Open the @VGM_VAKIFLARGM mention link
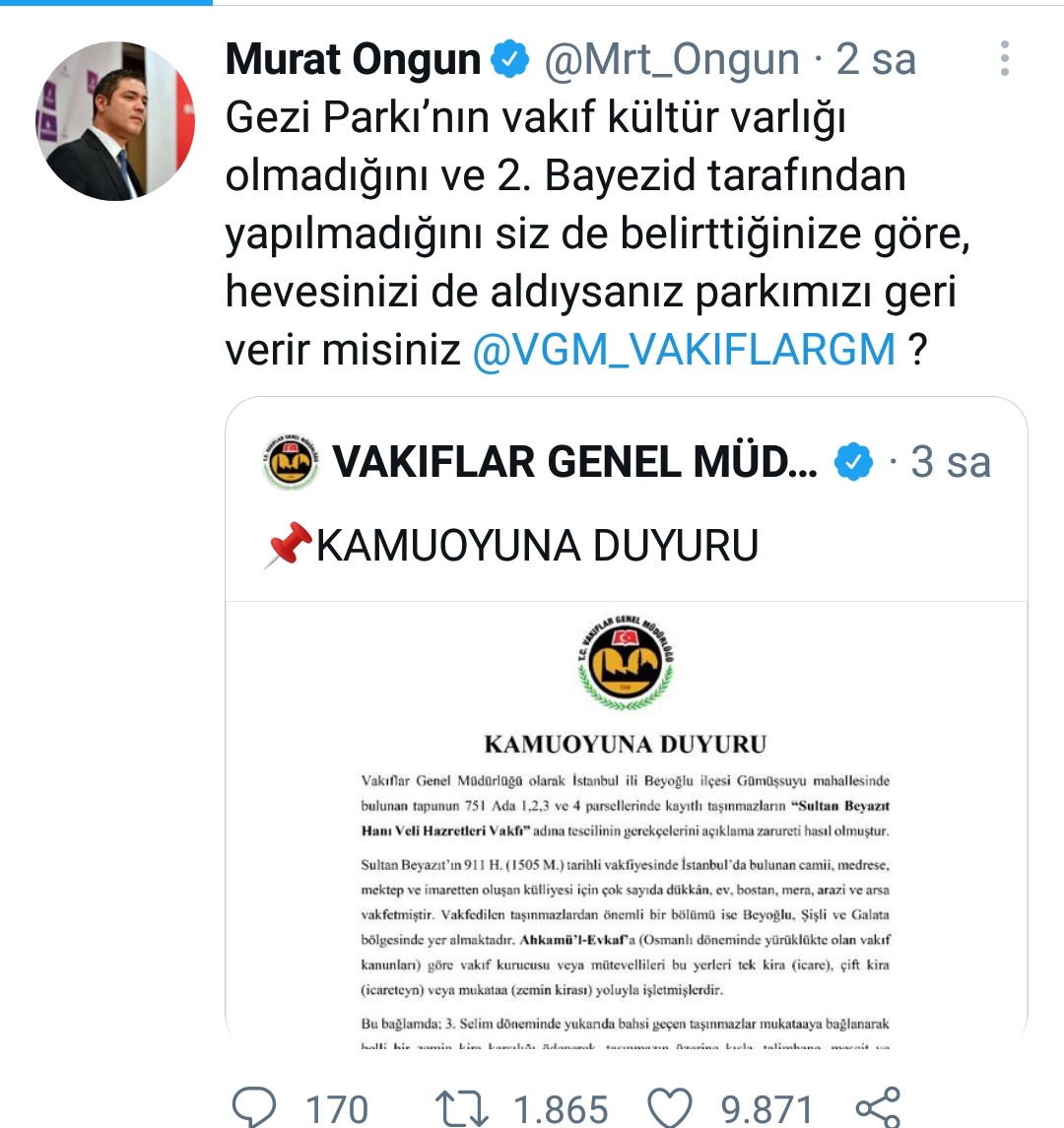The height and width of the screenshot is (1128, 1064). click(684, 350)
